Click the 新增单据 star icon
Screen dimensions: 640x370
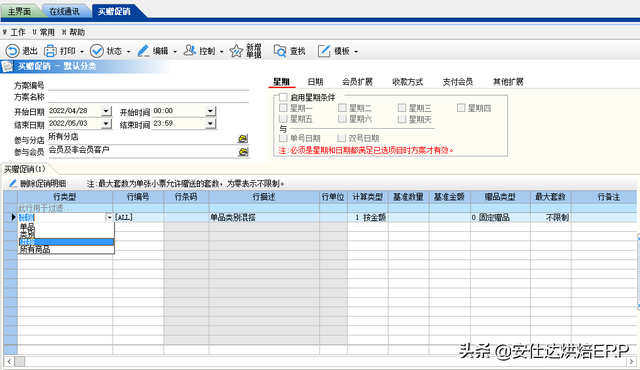(x=236, y=51)
